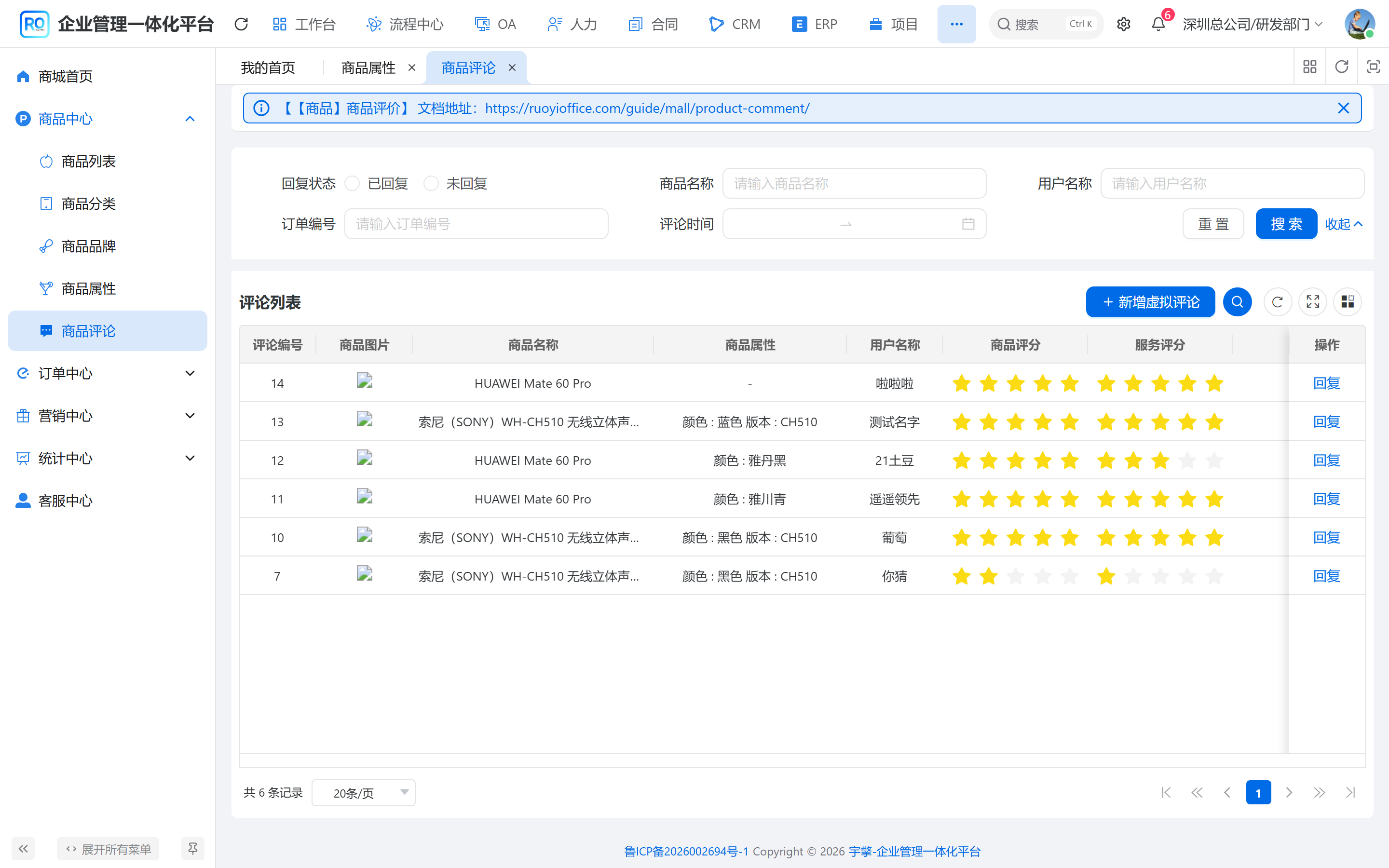This screenshot has height=868, width=1389.
Task: Close the documentation info banner
Action: tap(1343, 108)
